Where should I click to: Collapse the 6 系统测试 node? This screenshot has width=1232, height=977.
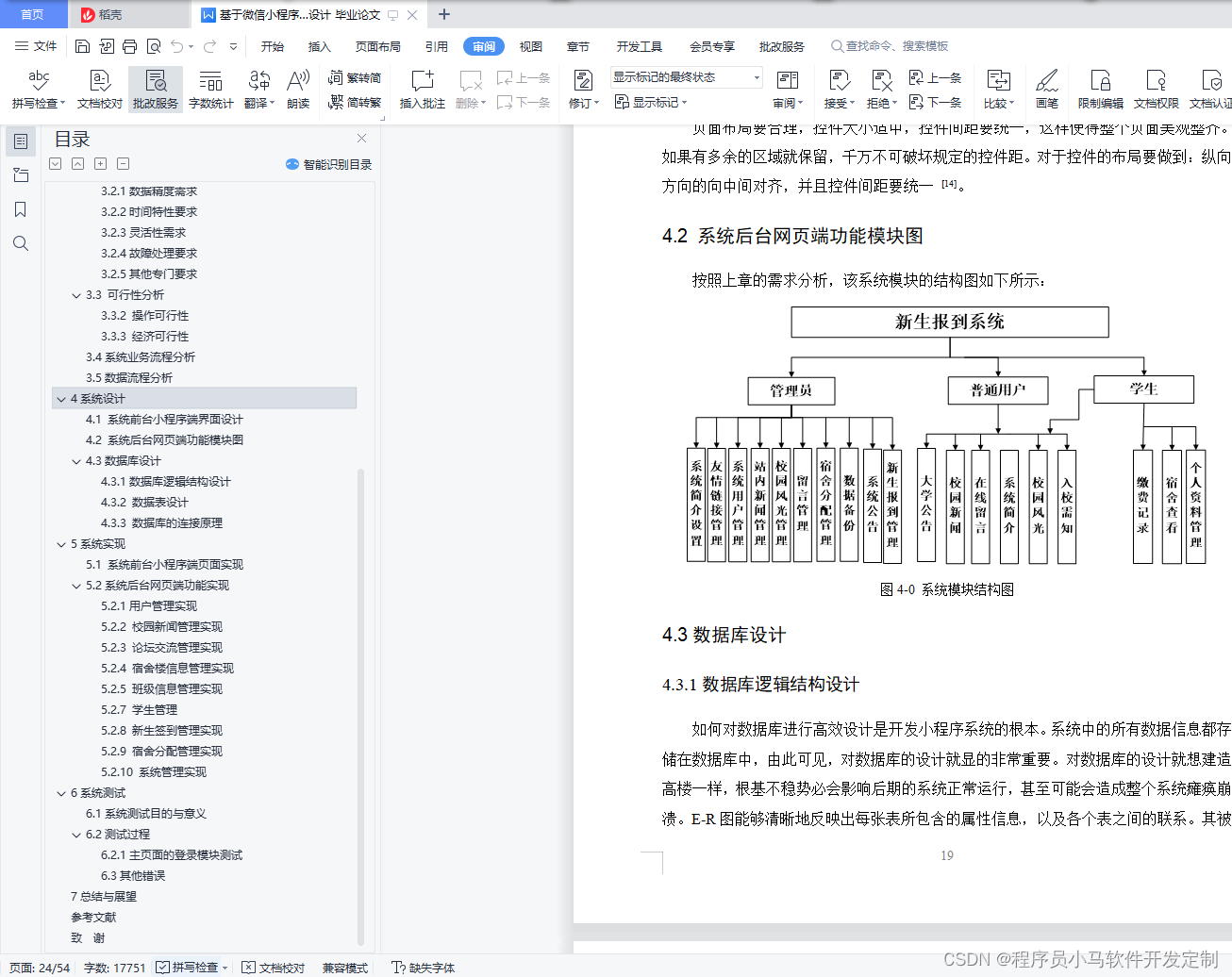pos(61,793)
